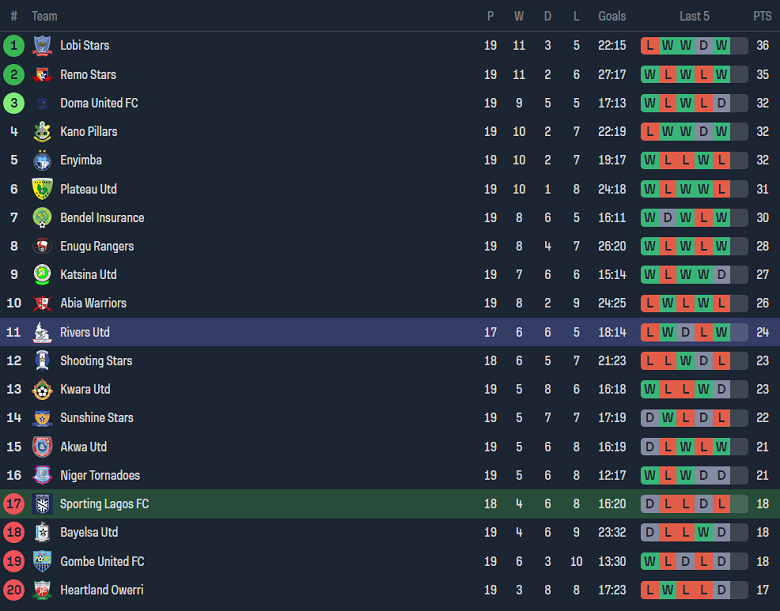The width and height of the screenshot is (780, 611).
Task: Click the red position 20 badge
Action: [x=14, y=590]
